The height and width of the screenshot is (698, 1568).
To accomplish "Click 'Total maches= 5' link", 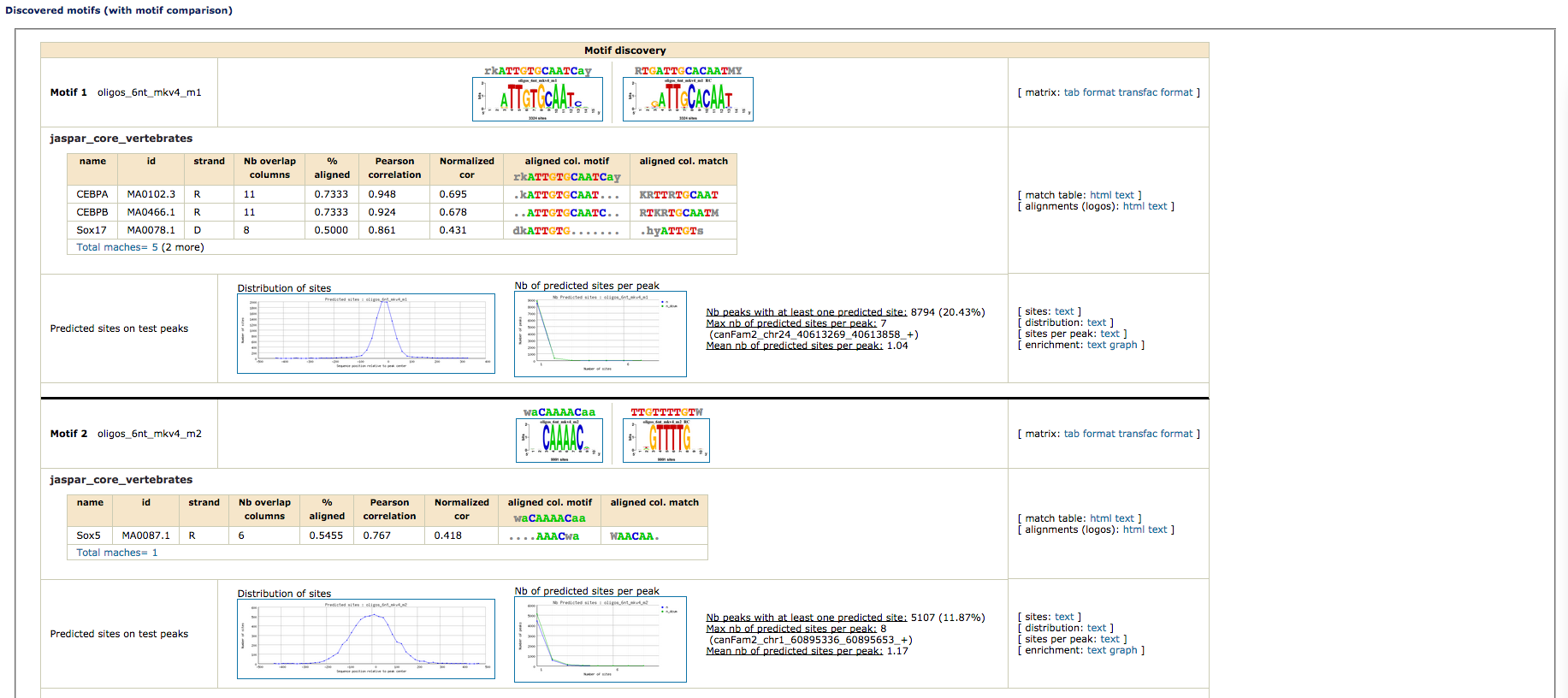I will pos(117,247).
